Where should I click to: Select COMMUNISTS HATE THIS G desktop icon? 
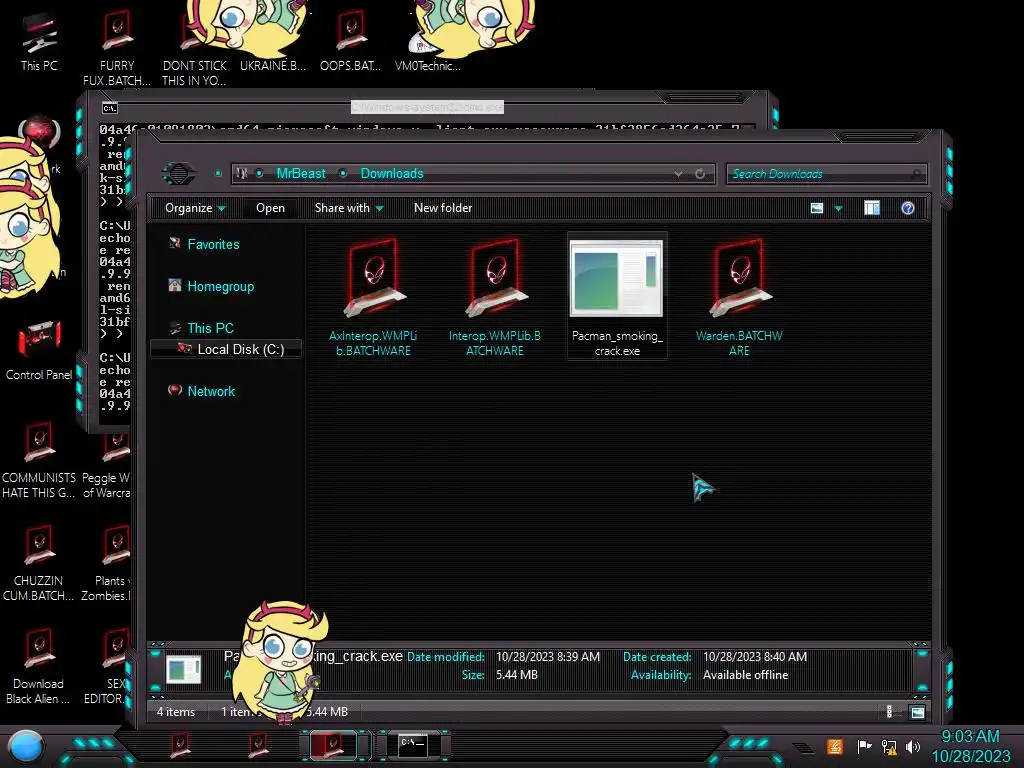(x=39, y=461)
